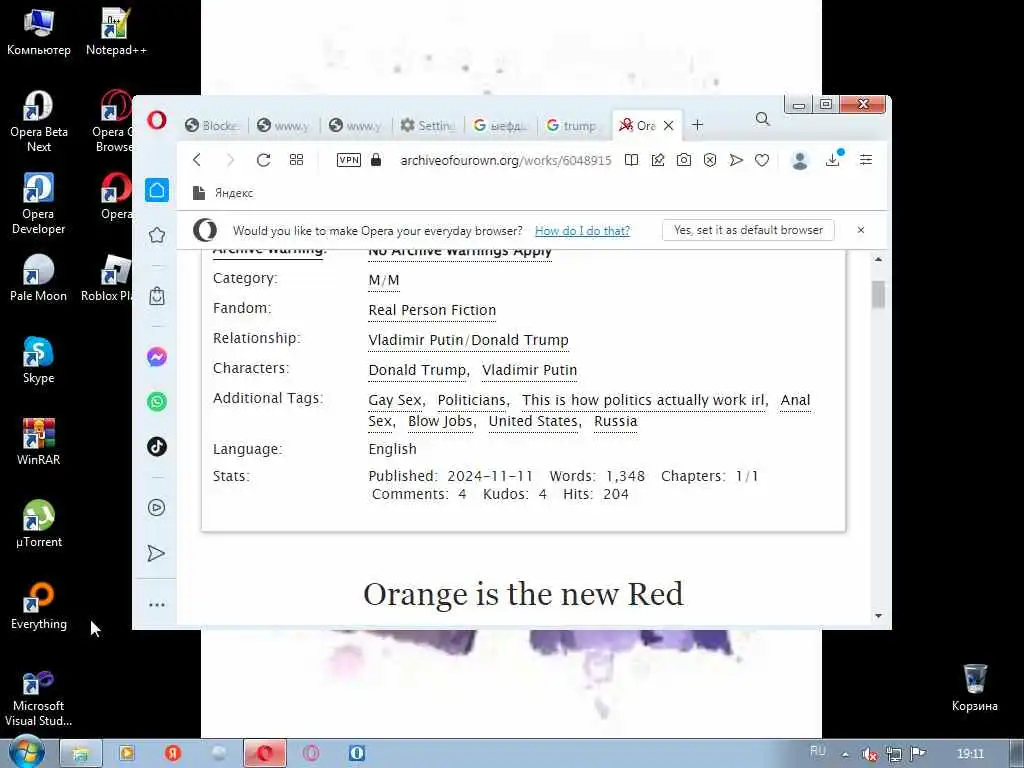Open WhatsApp in the sidebar
The height and width of the screenshot is (768, 1024).
tap(157, 402)
